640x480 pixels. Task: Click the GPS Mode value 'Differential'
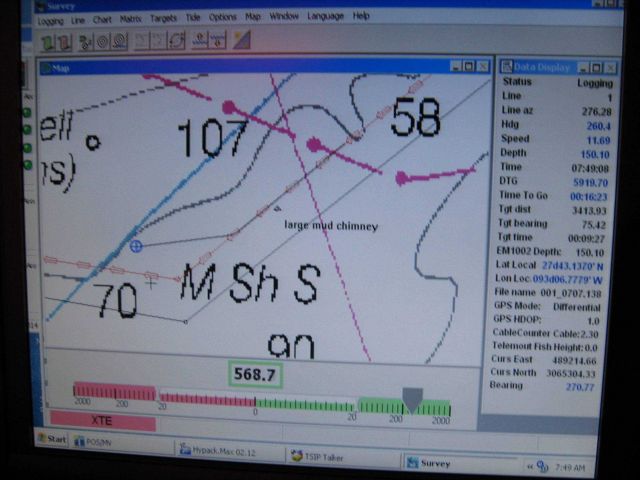tap(577, 307)
